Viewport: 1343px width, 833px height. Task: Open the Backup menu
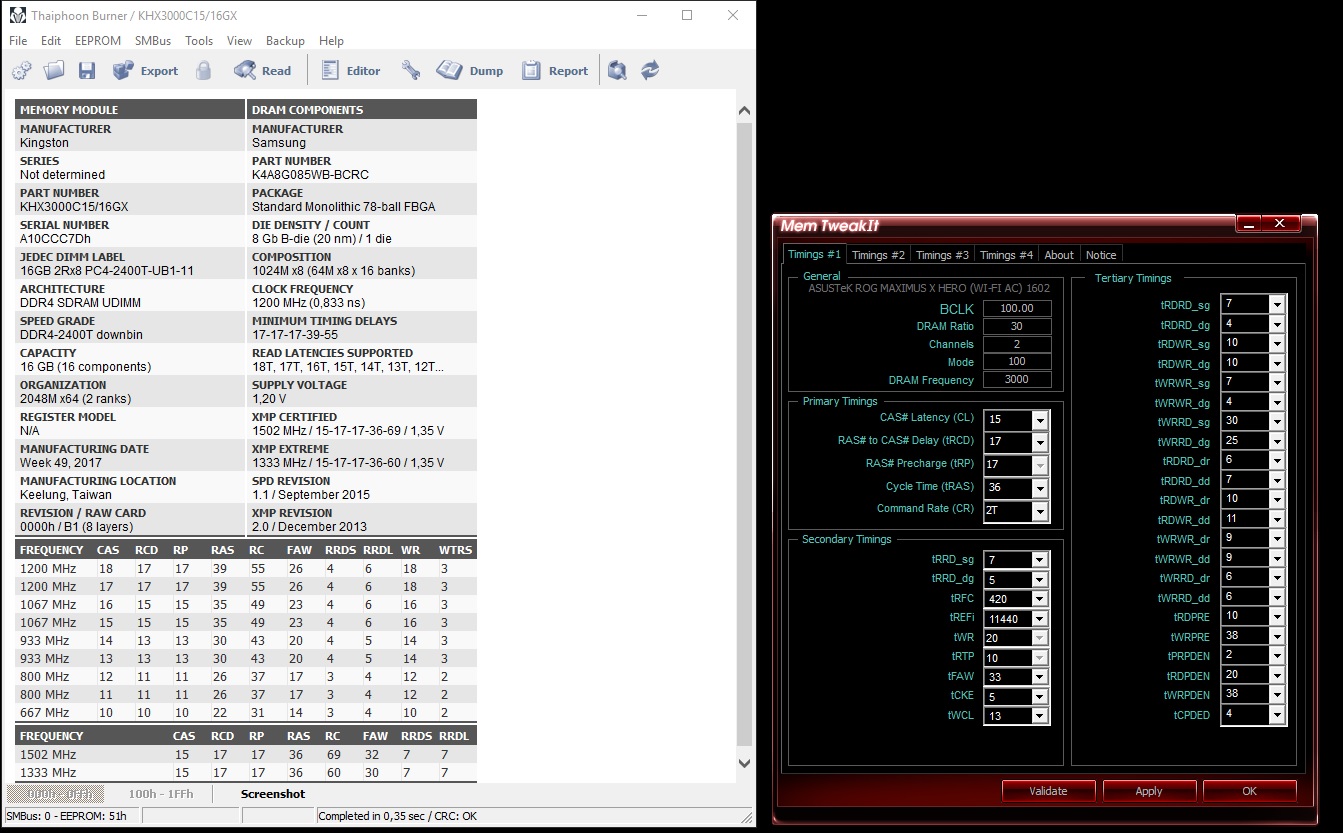pos(285,41)
